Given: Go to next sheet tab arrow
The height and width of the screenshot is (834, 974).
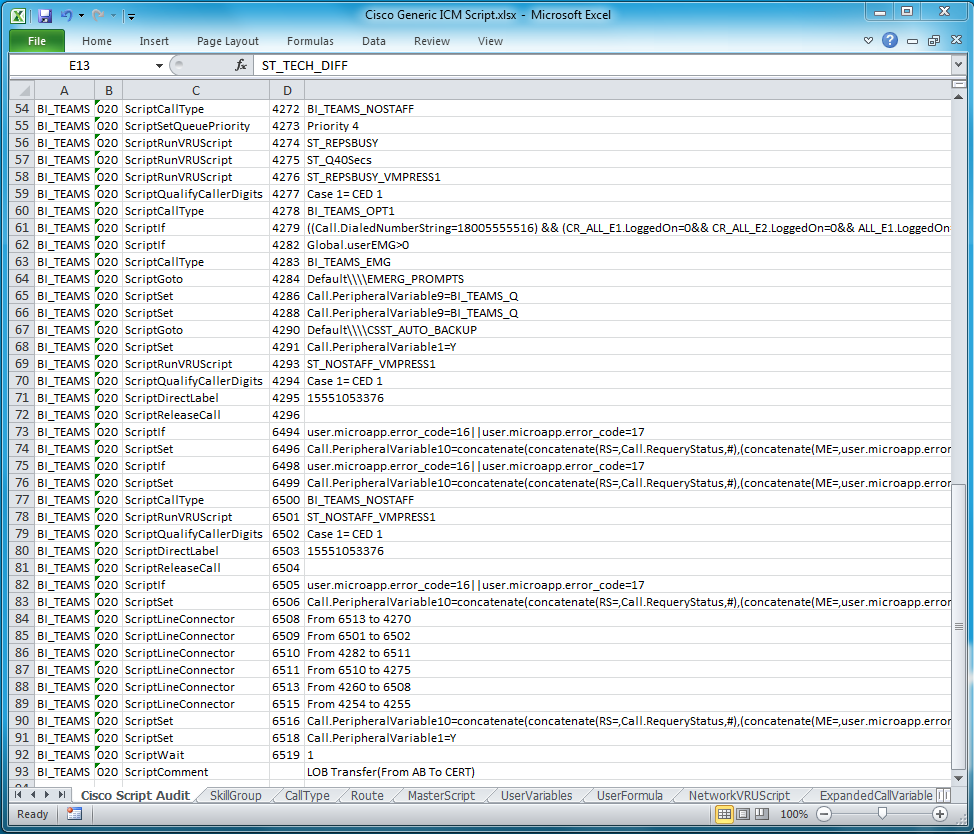Looking at the screenshot, I should point(47,795).
